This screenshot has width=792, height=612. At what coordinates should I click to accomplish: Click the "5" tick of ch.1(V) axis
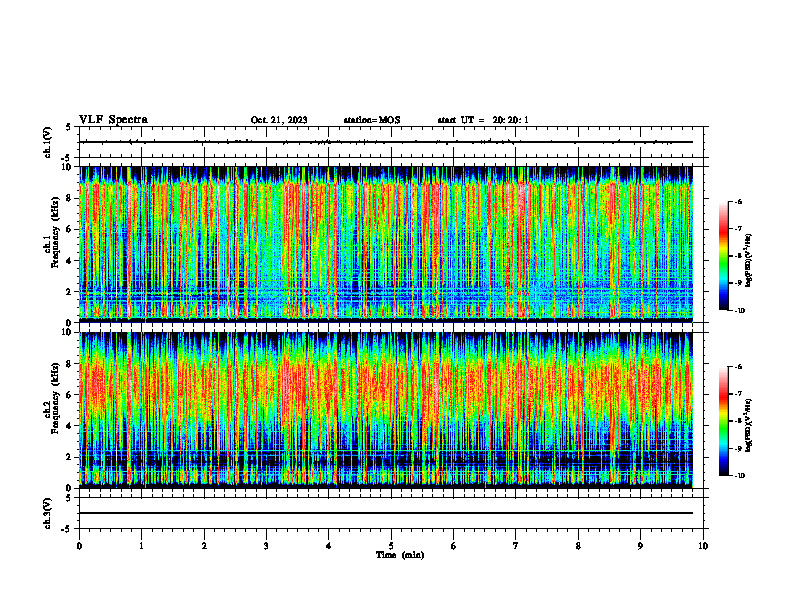click(x=70, y=127)
